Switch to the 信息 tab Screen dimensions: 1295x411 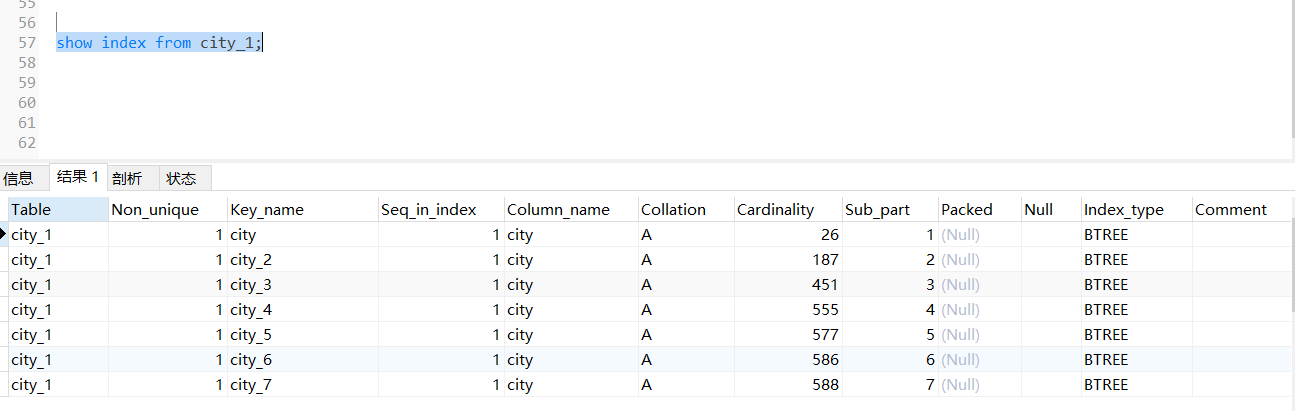click(19, 179)
